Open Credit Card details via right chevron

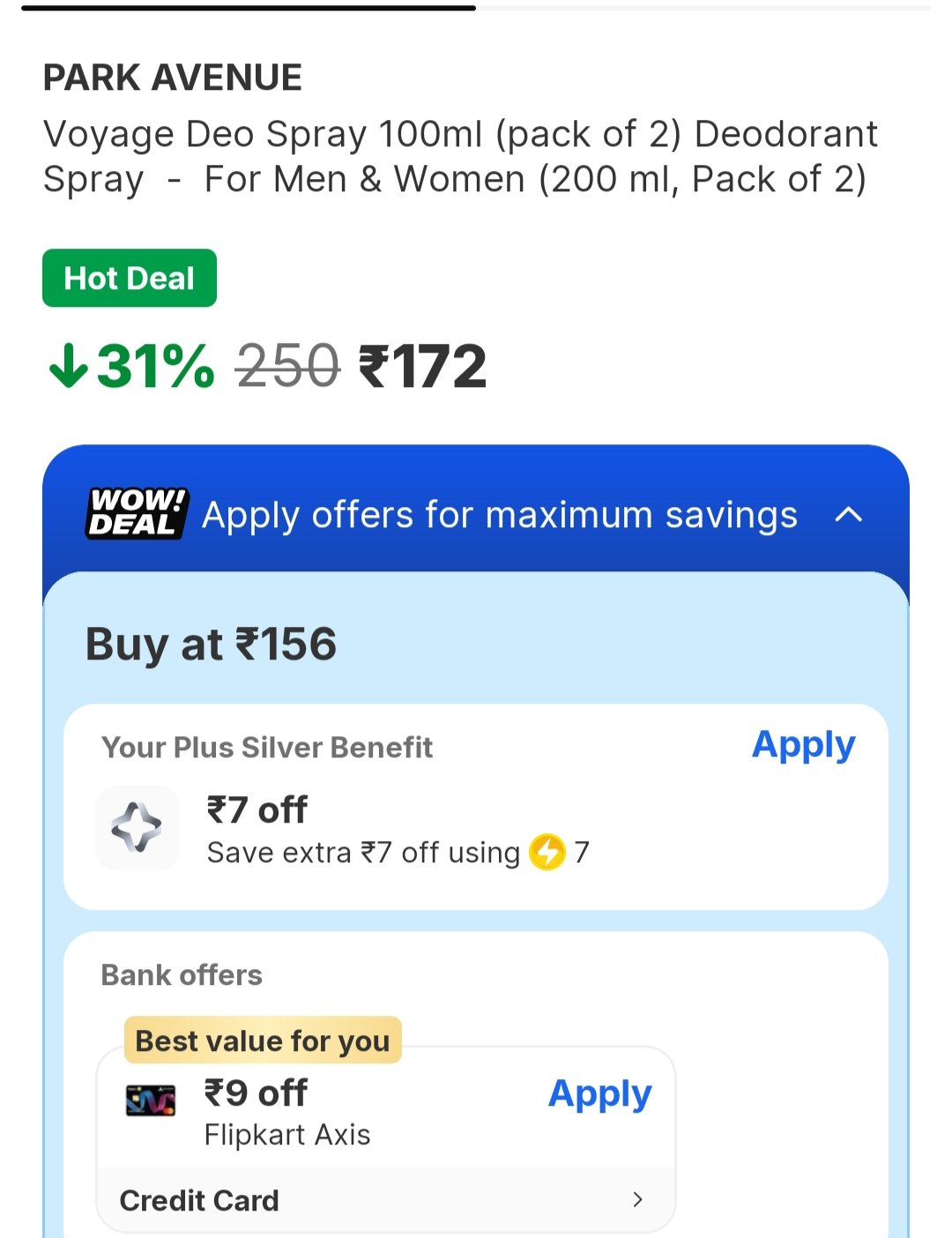tap(637, 1199)
